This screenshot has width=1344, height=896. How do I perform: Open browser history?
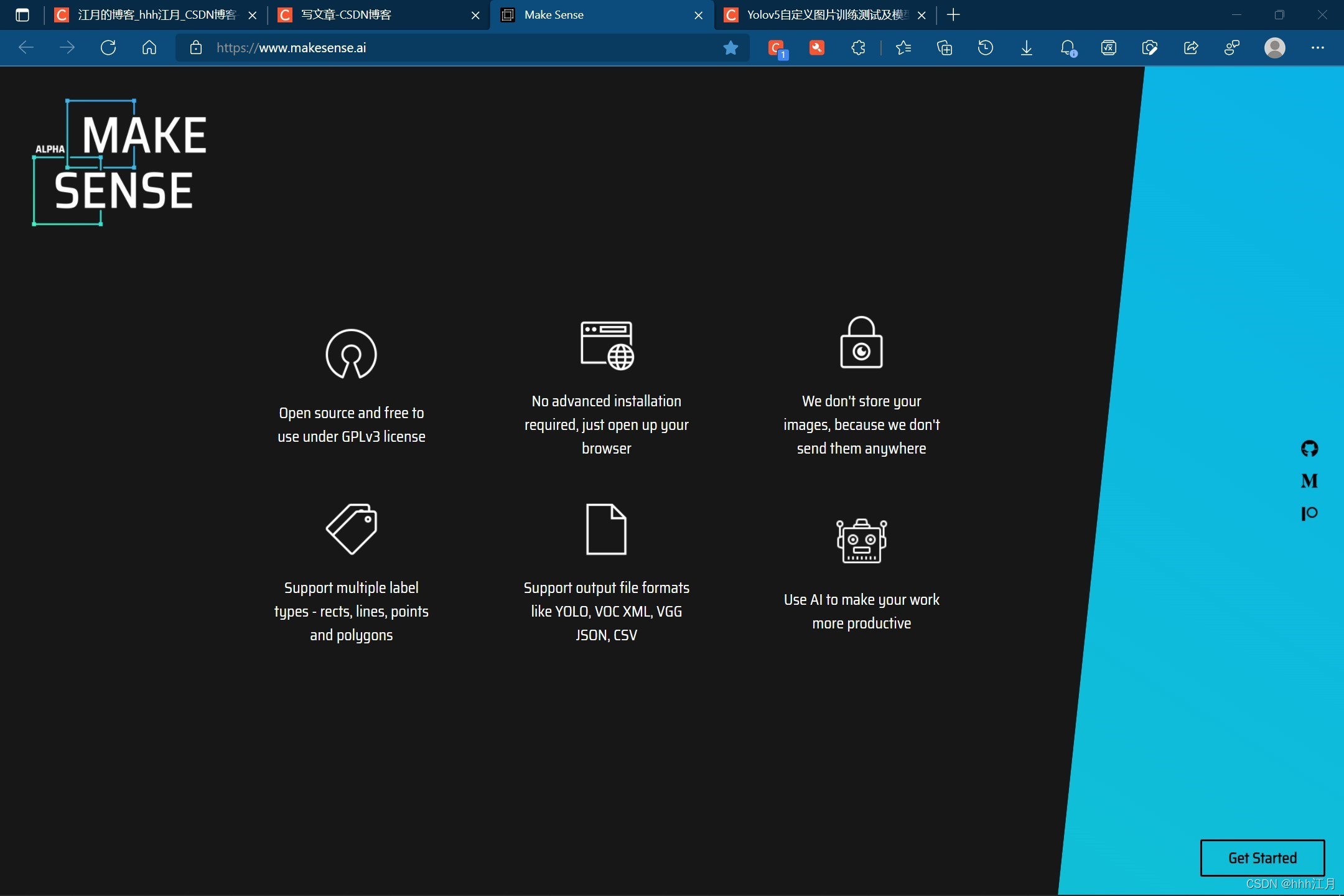[986, 48]
